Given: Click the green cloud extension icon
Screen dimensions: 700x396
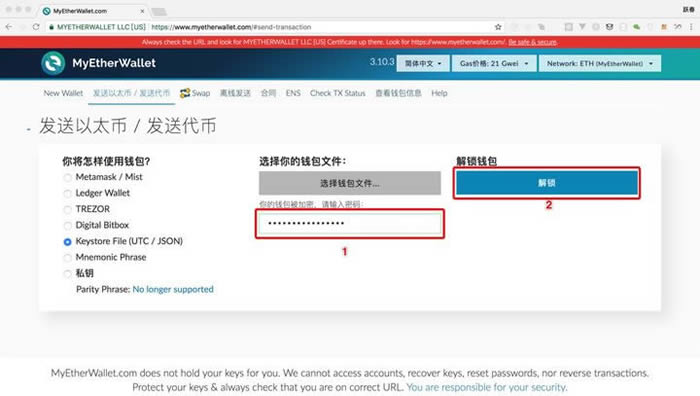Looking at the screenshot, I should click(x=637, y=27).
